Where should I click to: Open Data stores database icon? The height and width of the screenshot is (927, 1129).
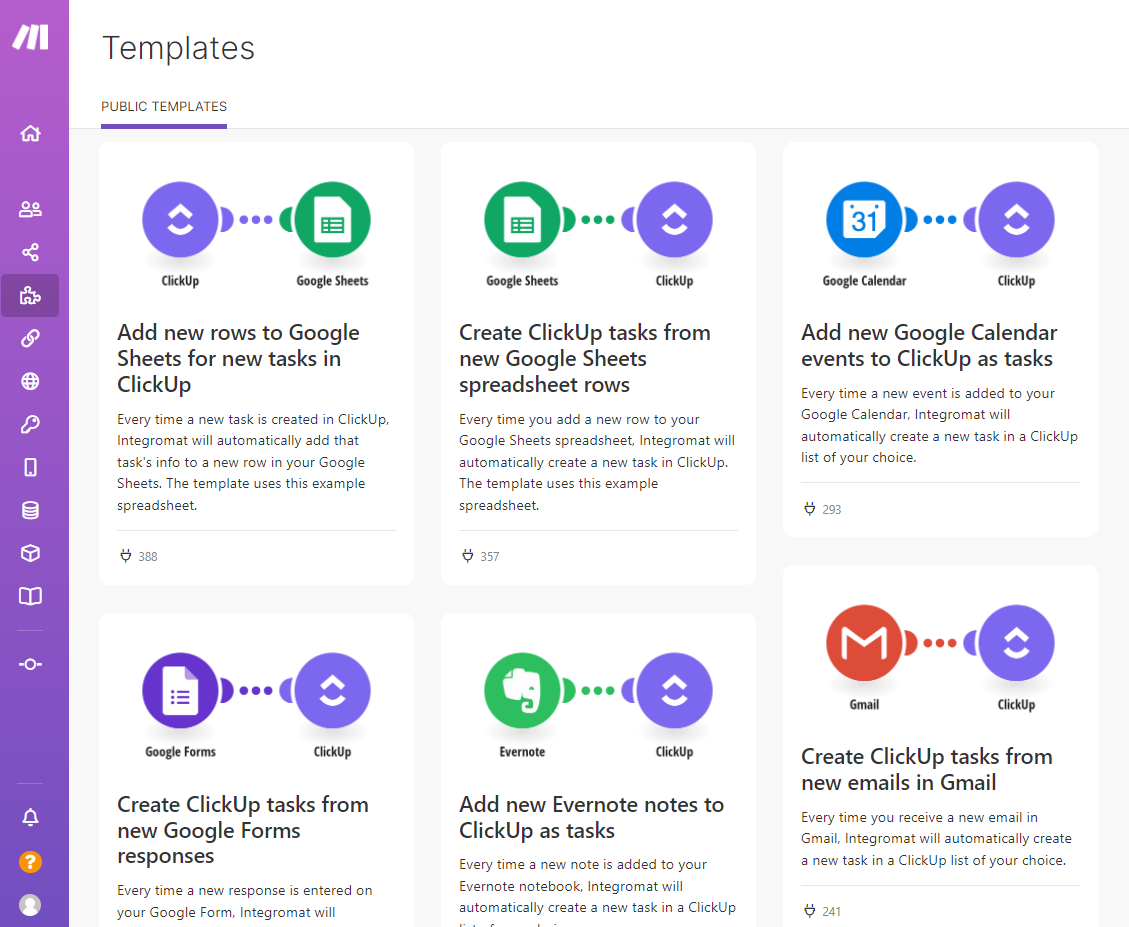pyautogui.click(x=30, y=510)
